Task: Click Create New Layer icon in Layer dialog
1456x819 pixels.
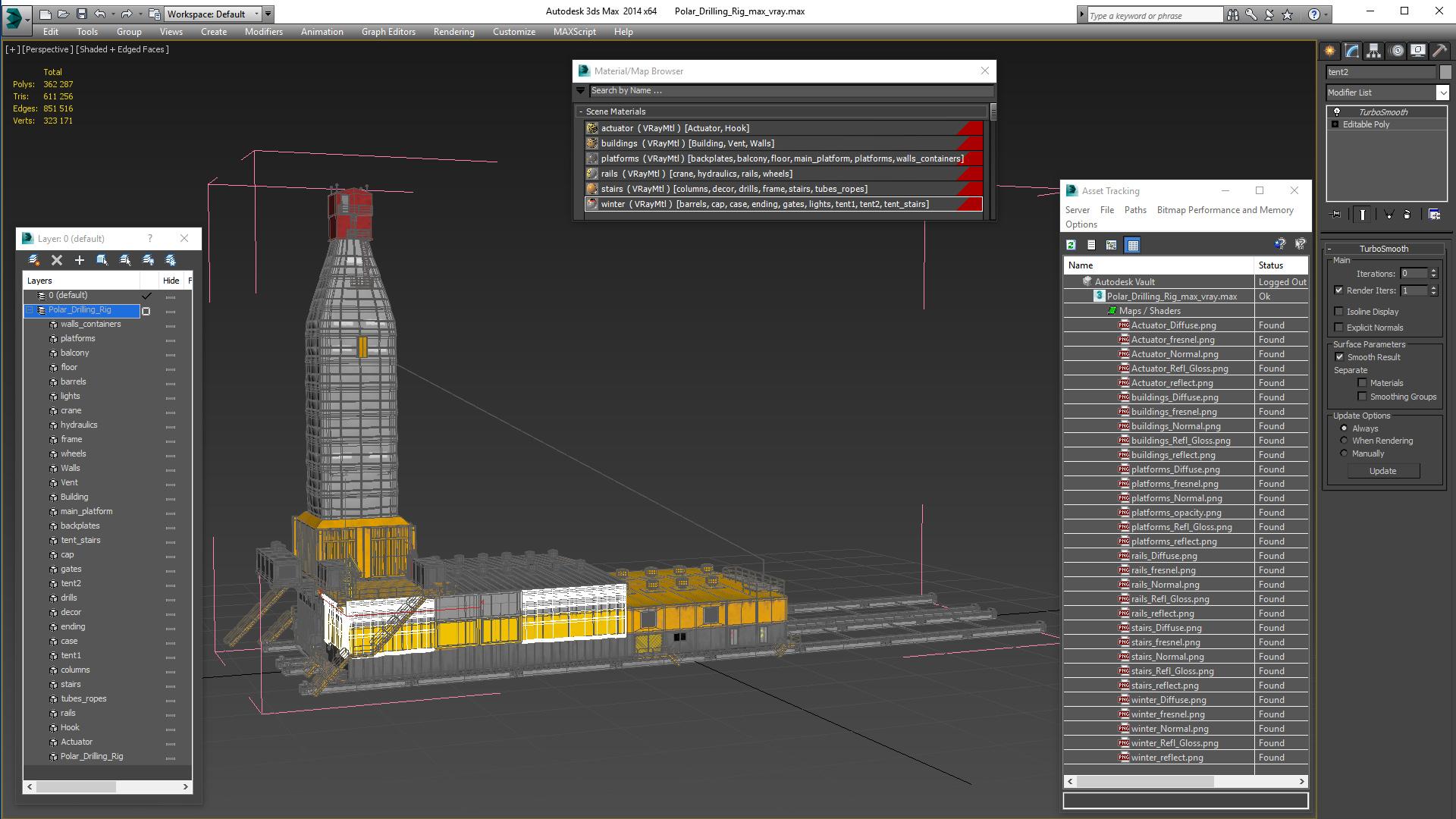Action: tap(33, 260)
